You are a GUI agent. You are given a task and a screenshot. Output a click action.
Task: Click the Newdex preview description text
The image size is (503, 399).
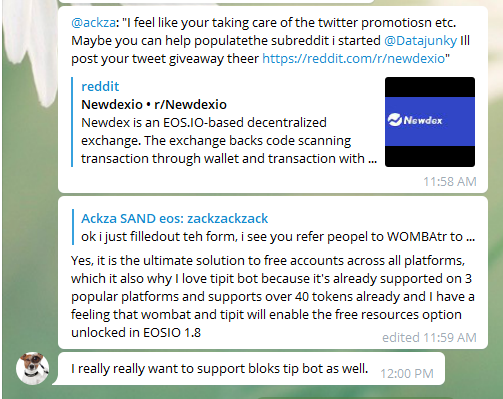coord(229,141)
